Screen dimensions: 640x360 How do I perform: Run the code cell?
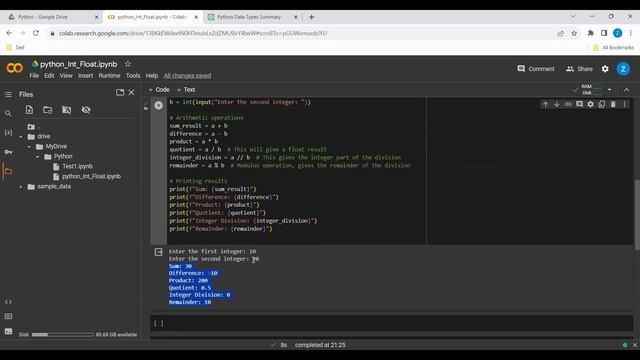tap(158, 105)
